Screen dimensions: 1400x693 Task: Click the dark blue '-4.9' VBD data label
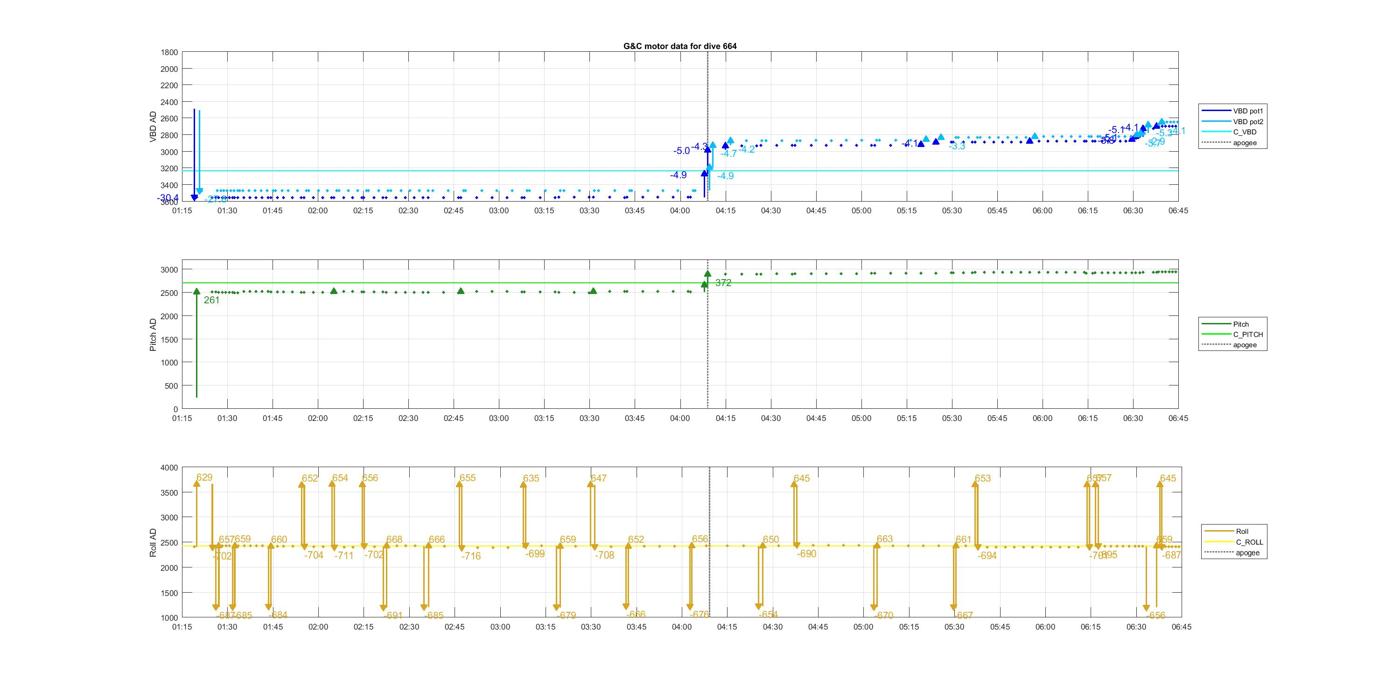click(678, 175)
